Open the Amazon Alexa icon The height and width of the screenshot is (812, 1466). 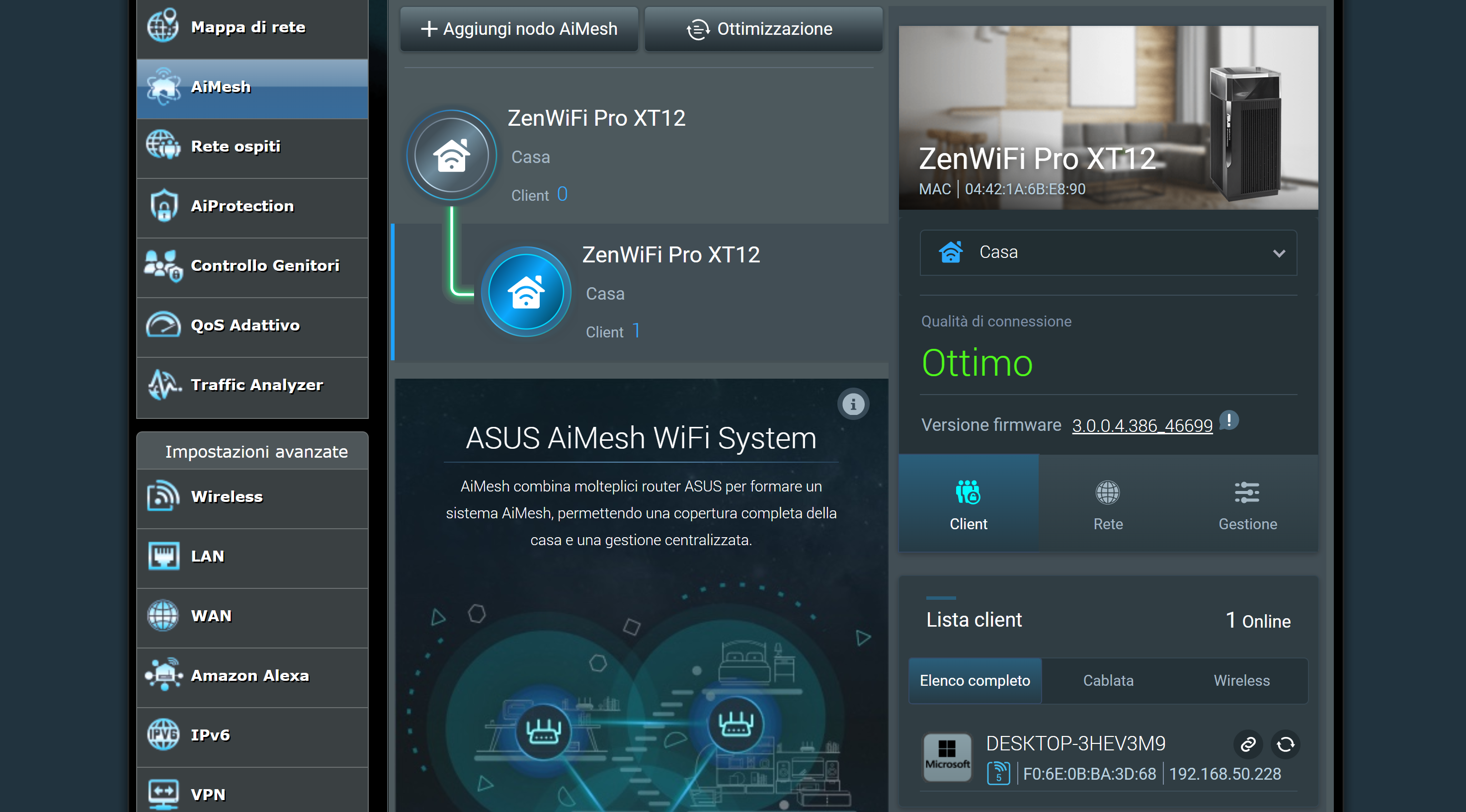(x=164, y=675)
